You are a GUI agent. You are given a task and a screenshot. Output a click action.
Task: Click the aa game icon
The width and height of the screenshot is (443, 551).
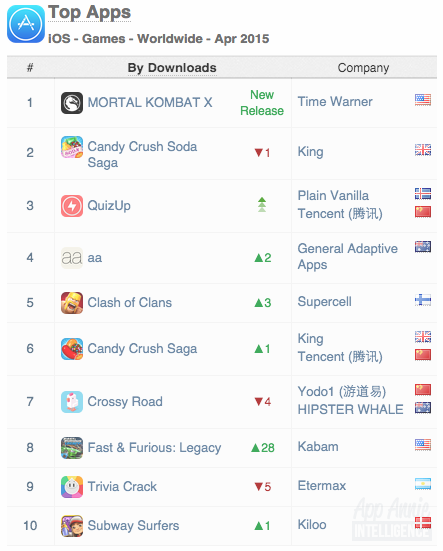[72, 258]
